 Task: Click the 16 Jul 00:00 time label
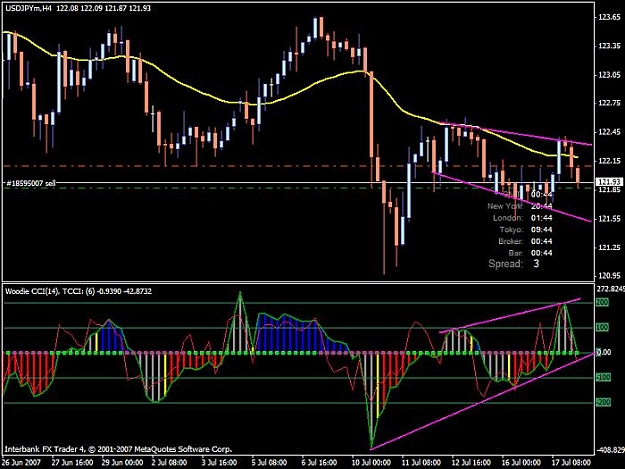521,463
